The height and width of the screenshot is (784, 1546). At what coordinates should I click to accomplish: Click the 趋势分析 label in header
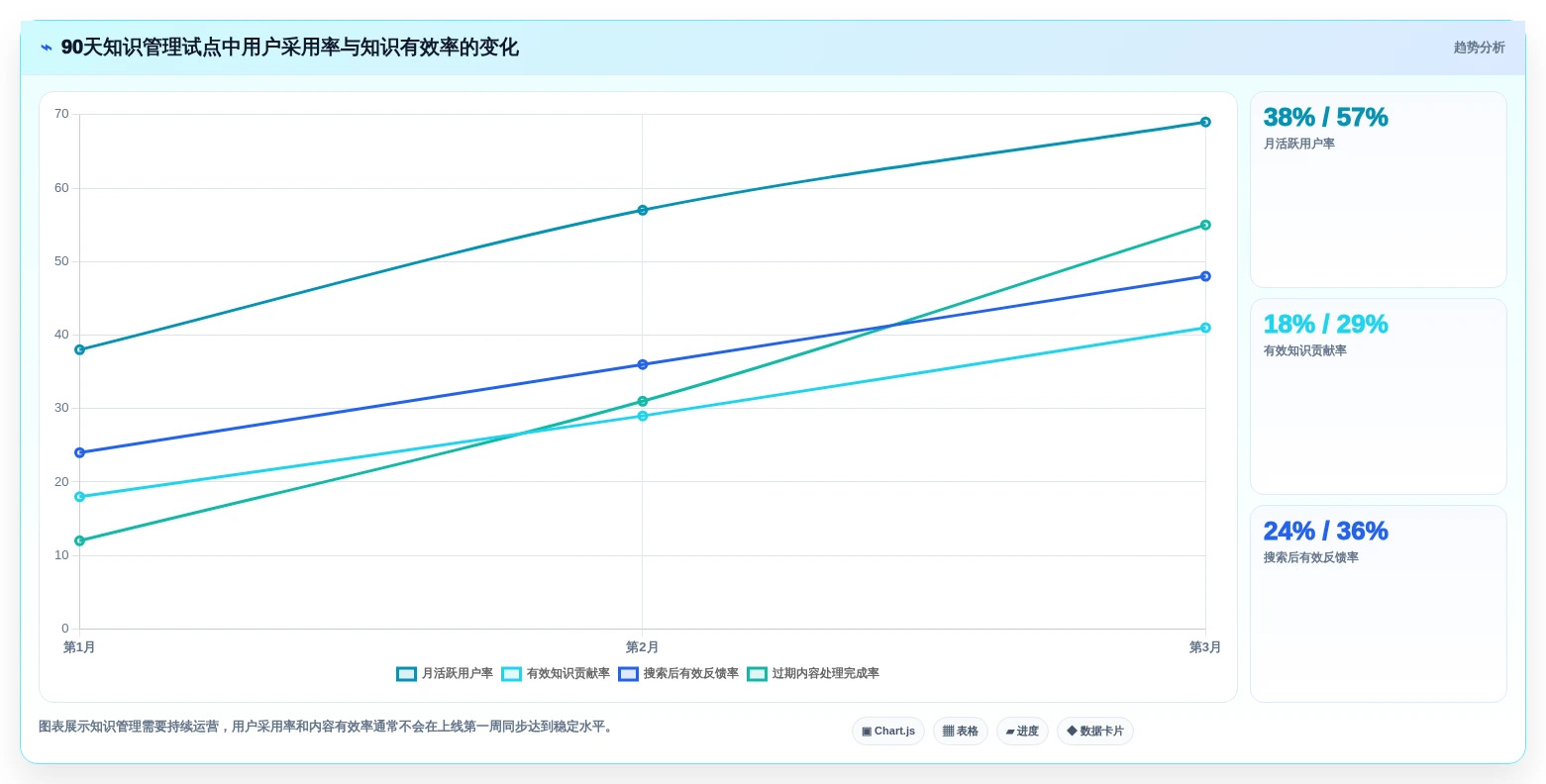click(1480, 48)
